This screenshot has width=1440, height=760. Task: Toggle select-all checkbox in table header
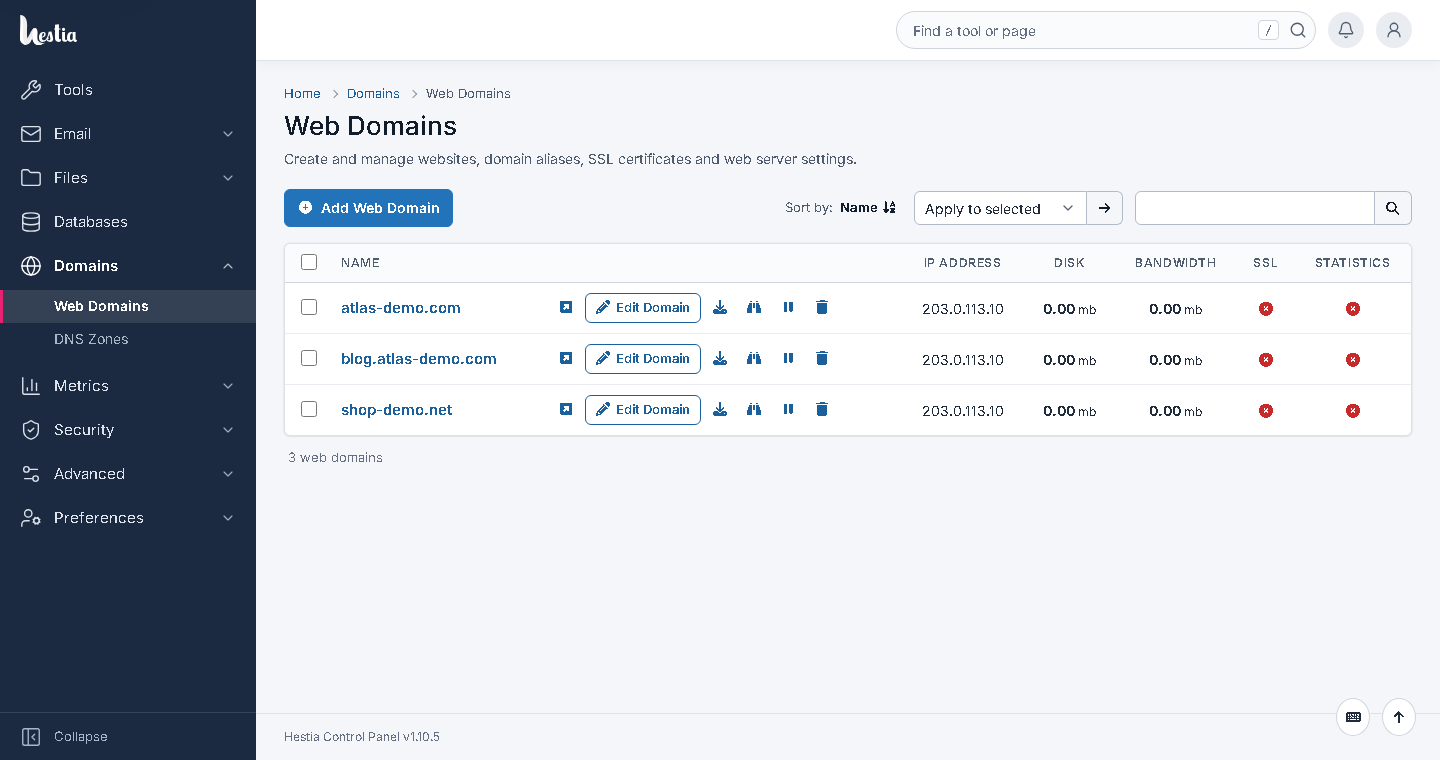(309, 262)
